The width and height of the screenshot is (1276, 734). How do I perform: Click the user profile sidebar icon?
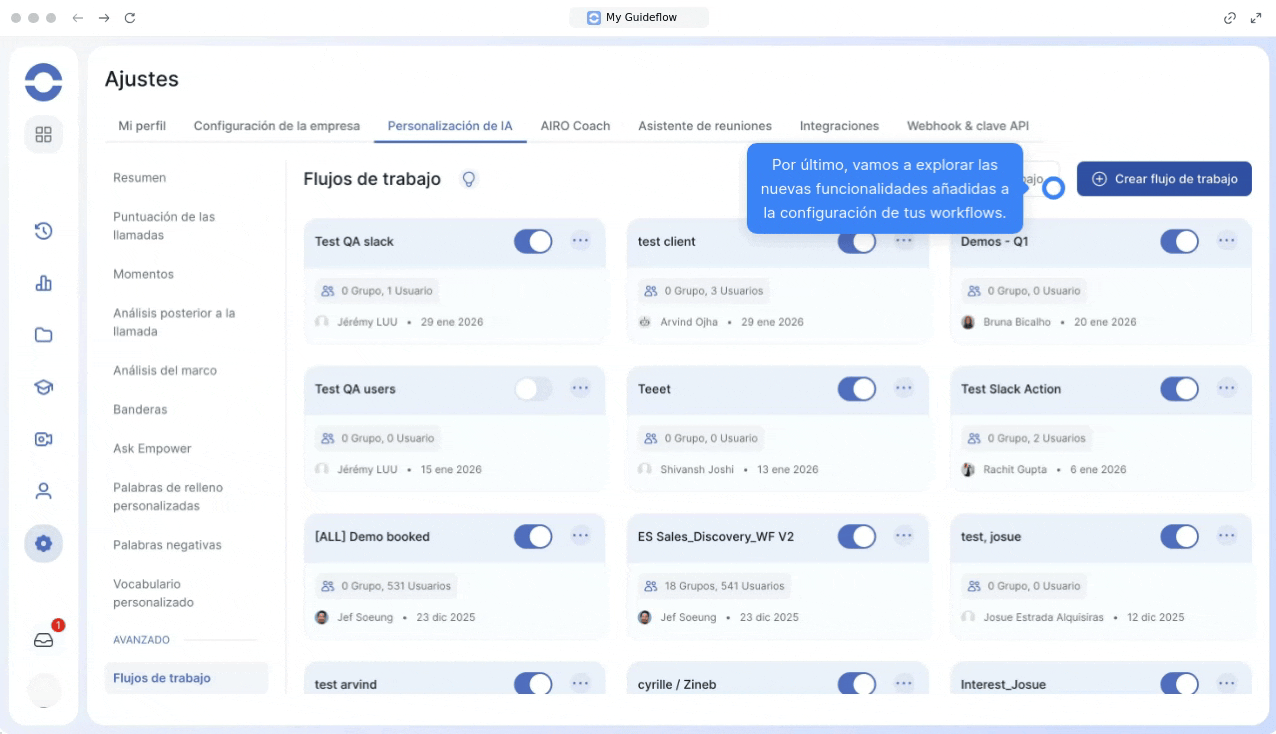pyautogui.click(x=43, y=491)
